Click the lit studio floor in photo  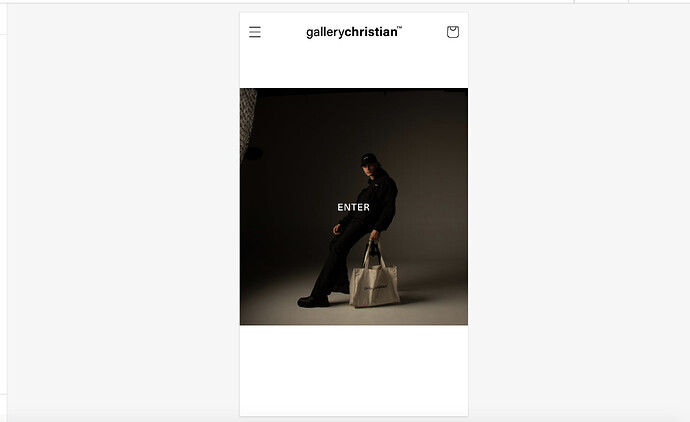pyautogui.click(x=431, y=304)
